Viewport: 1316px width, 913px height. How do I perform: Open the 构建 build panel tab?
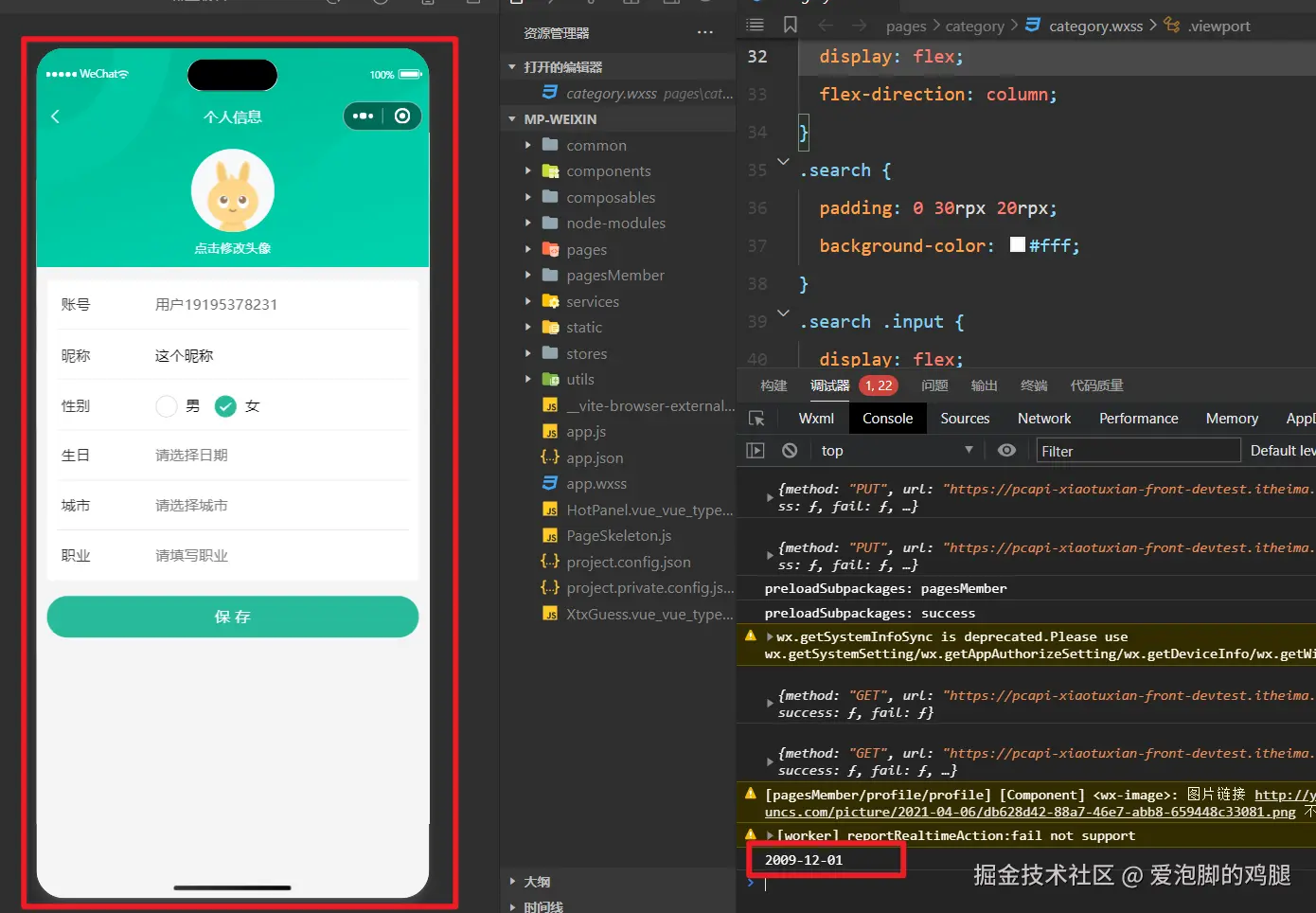[774, 385]
